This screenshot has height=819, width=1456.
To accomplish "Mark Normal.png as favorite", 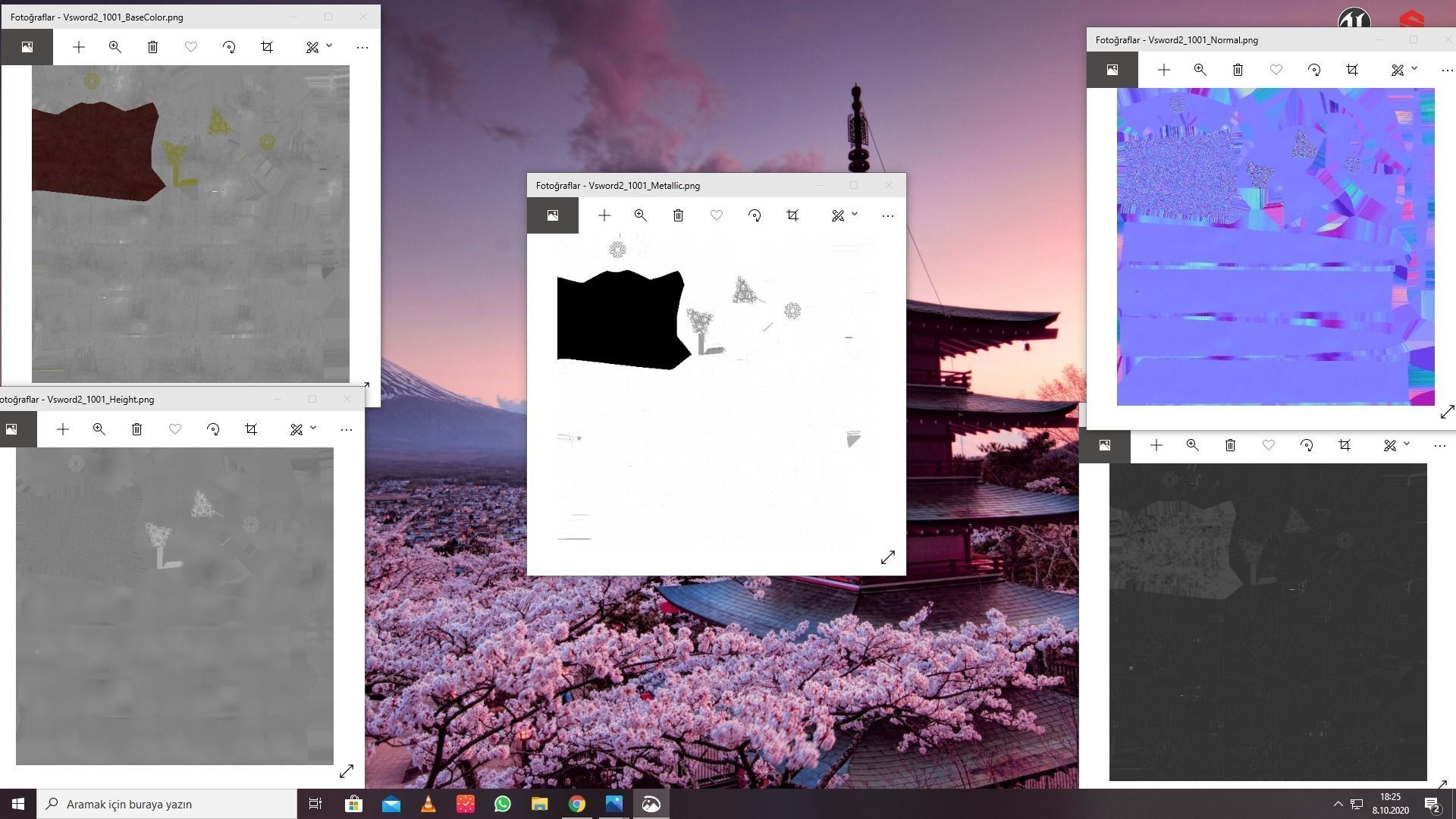I will pyautogui.click(x=1276, y=70).
